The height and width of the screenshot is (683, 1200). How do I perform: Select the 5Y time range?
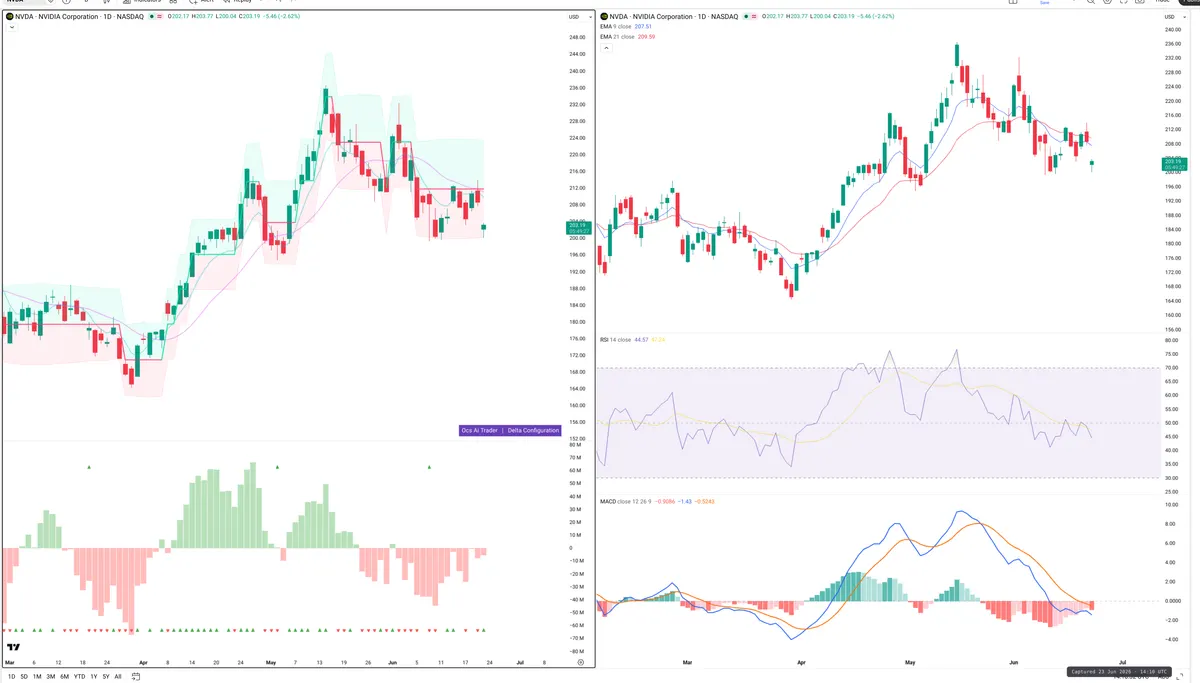tap(106, 676)
